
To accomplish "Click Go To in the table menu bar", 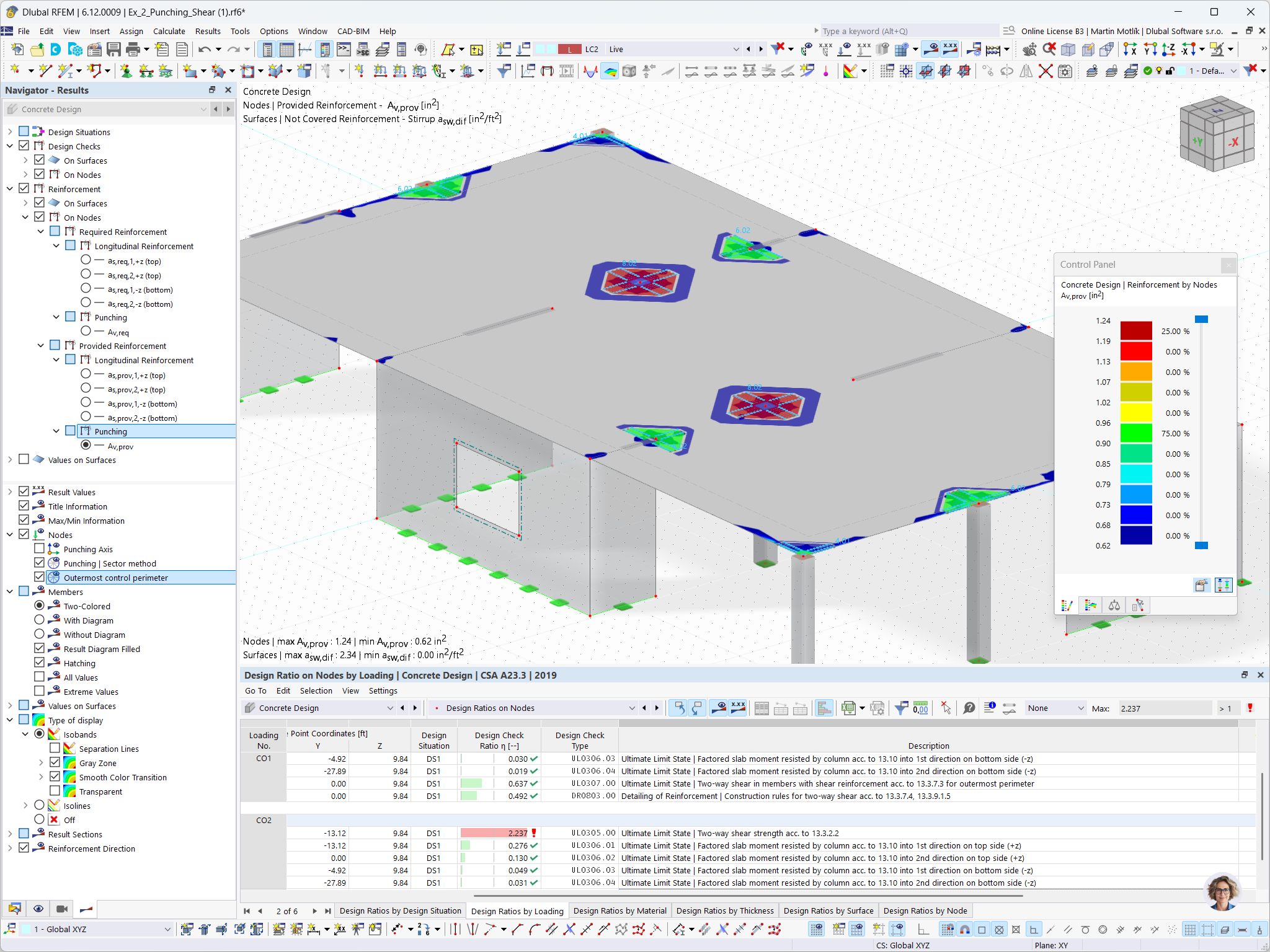I will click(255, 690).
